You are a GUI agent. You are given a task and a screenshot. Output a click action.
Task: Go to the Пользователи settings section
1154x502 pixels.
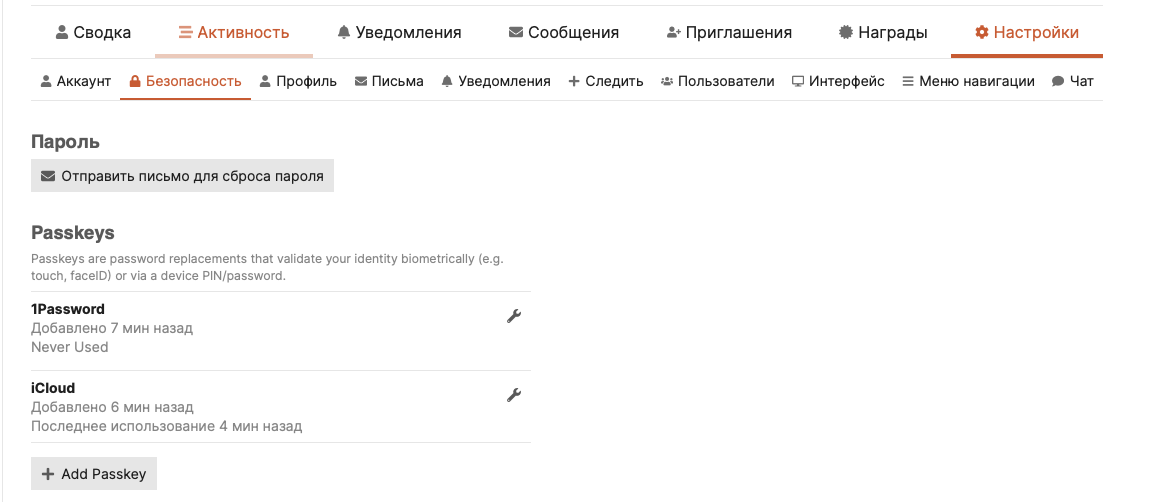(717, 81)
